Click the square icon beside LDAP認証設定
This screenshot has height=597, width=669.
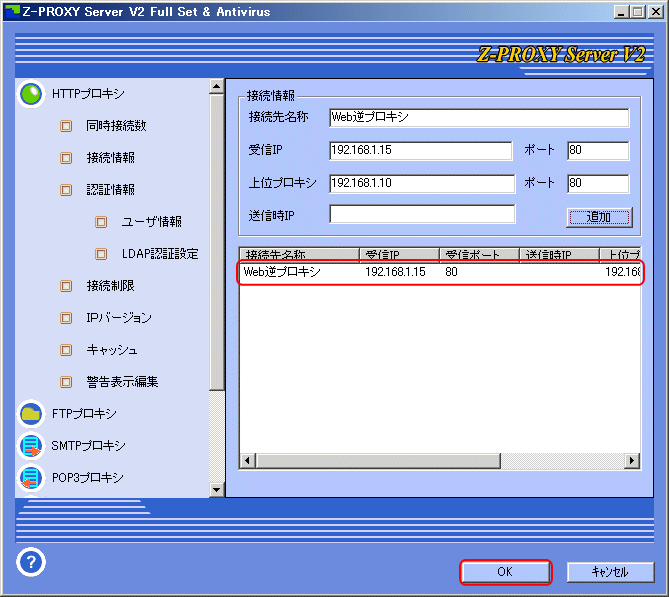[101, 254]
